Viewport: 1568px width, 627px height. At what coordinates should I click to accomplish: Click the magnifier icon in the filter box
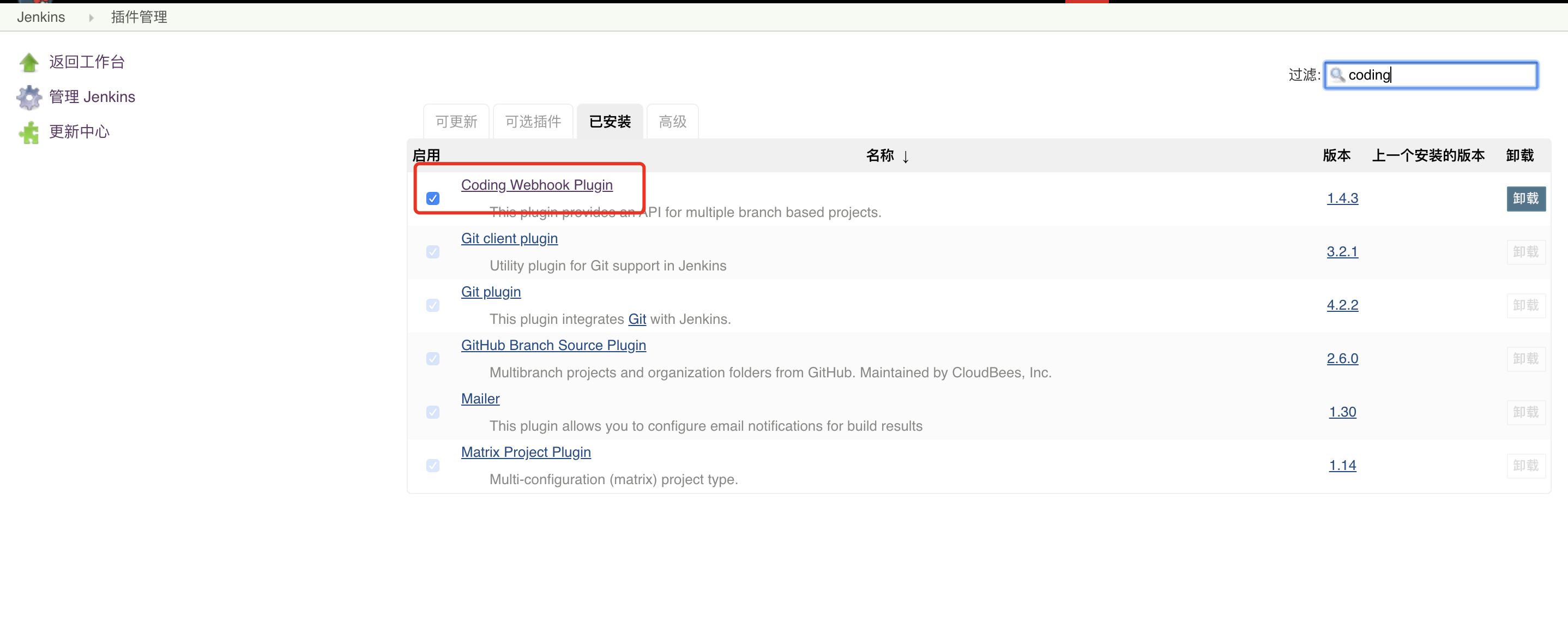1337,75
